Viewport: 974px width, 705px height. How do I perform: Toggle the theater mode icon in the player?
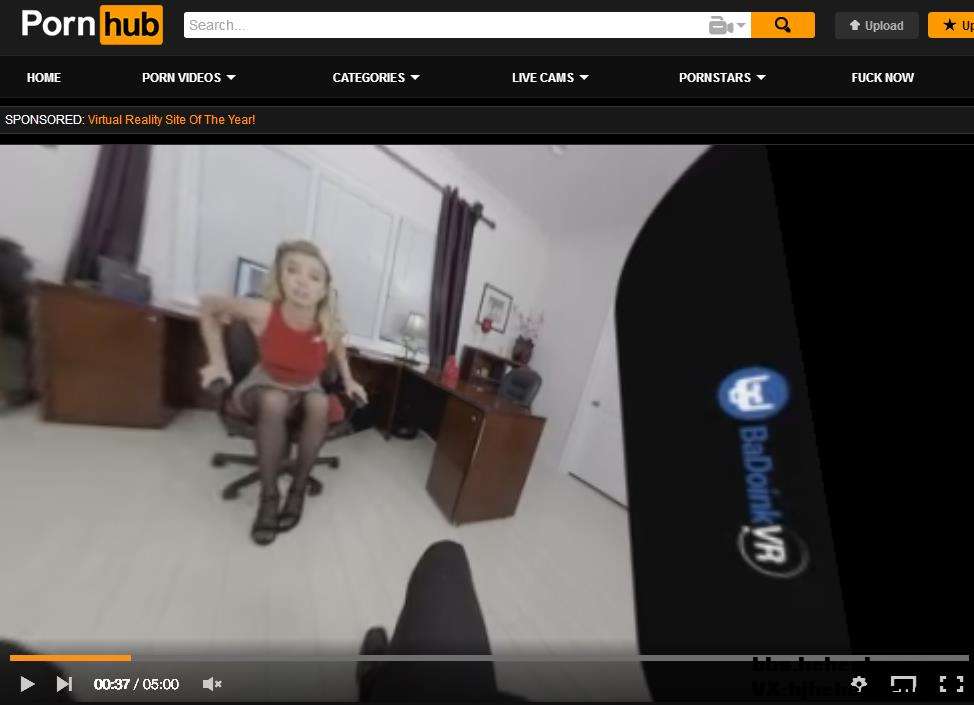tap(903, 684)
